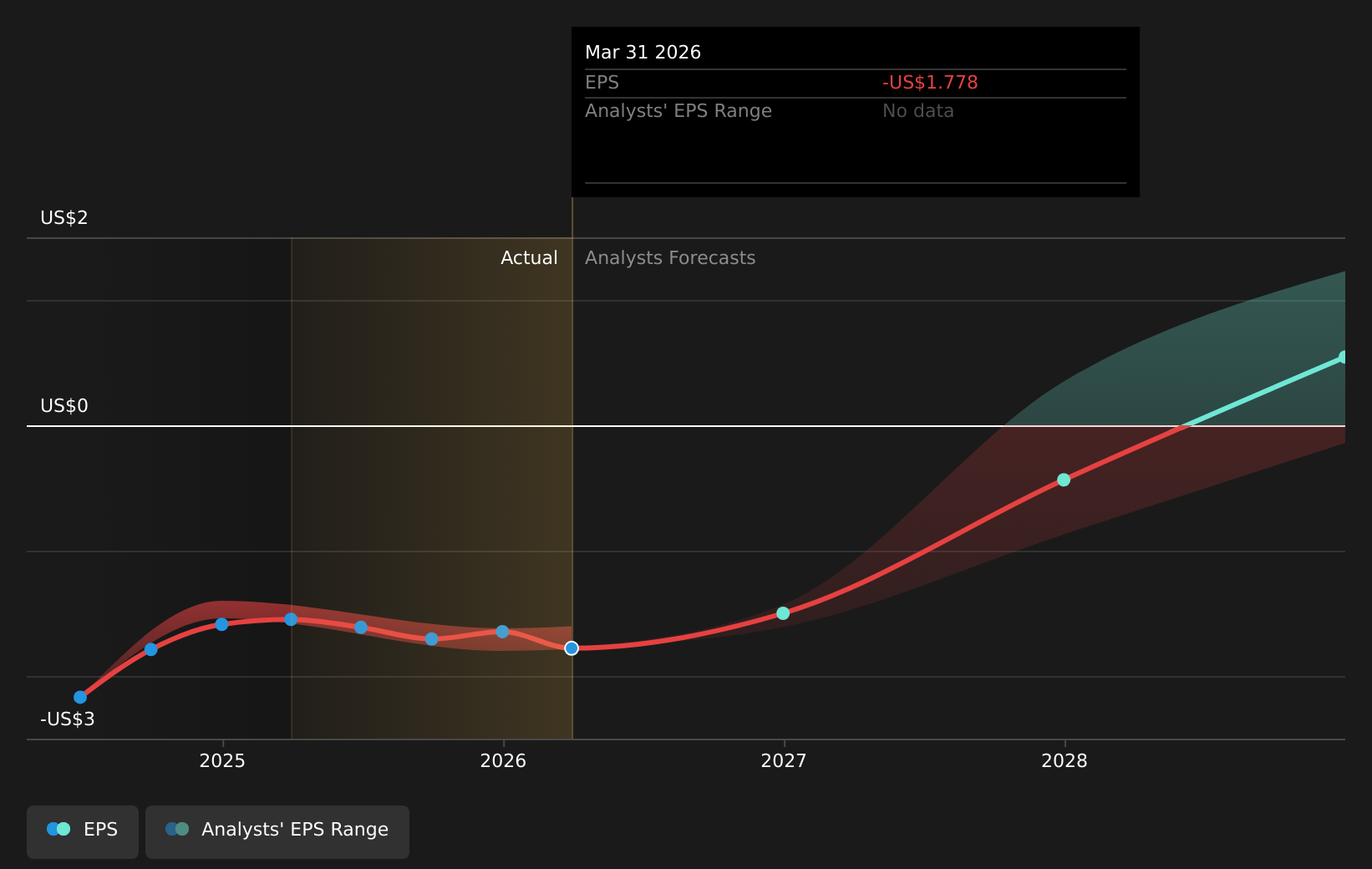Click the US$0 y-axis label

(x=64, y=406)
